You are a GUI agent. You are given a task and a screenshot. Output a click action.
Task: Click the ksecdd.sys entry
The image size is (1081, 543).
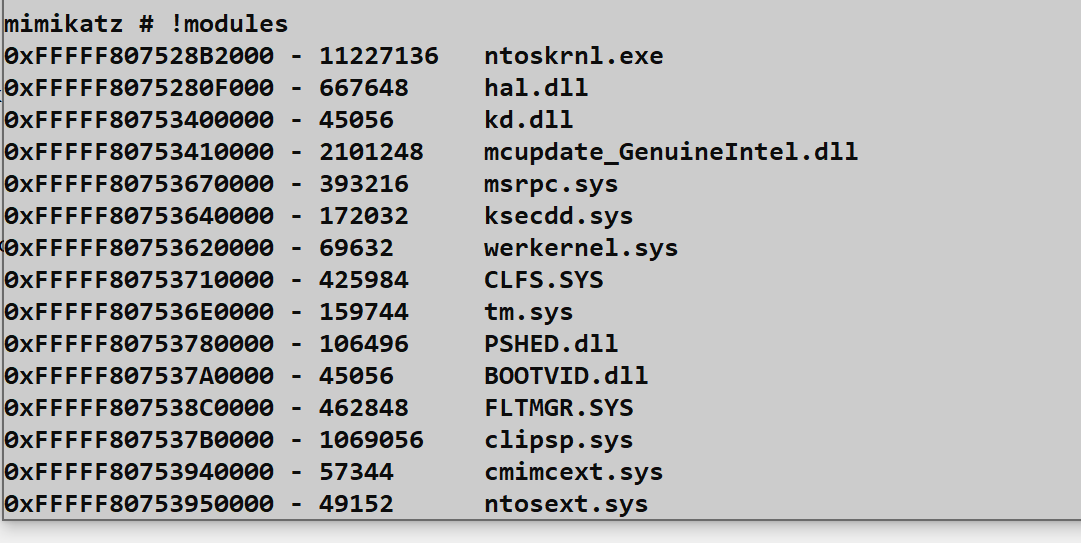[x=558, y=216]
